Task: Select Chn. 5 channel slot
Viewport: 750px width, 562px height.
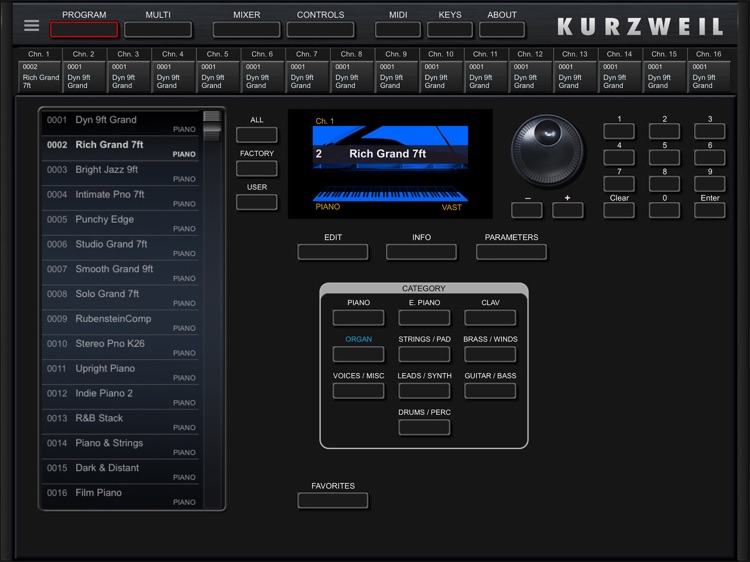Action: 218,76
